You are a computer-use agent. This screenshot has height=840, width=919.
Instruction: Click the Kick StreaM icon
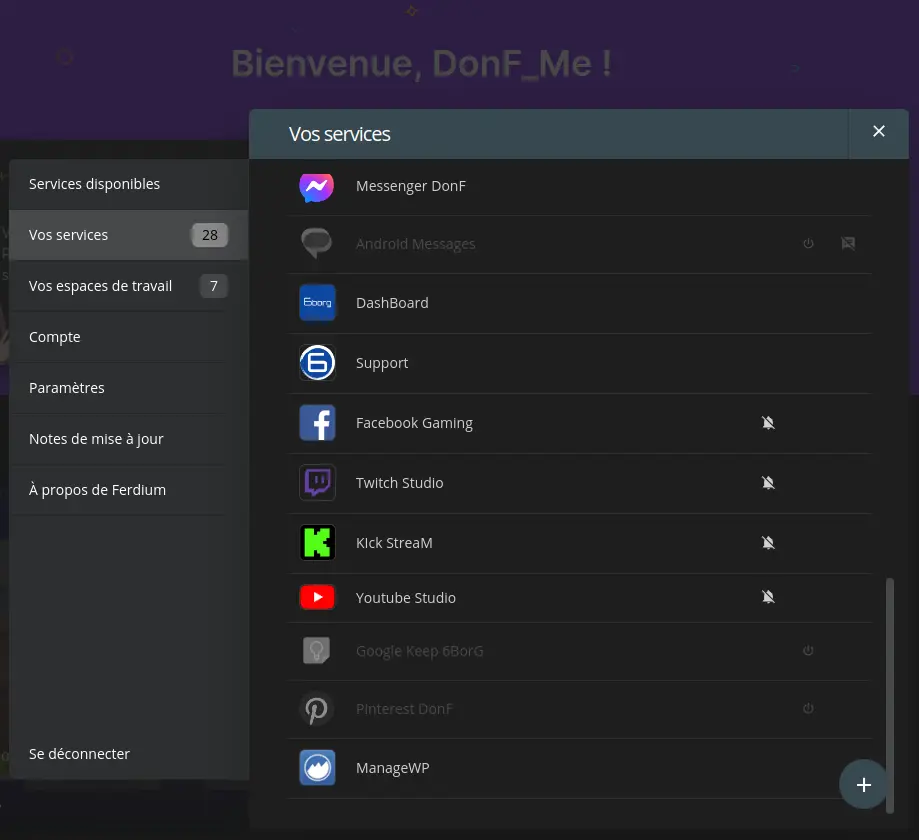click(x=317, y=543)
